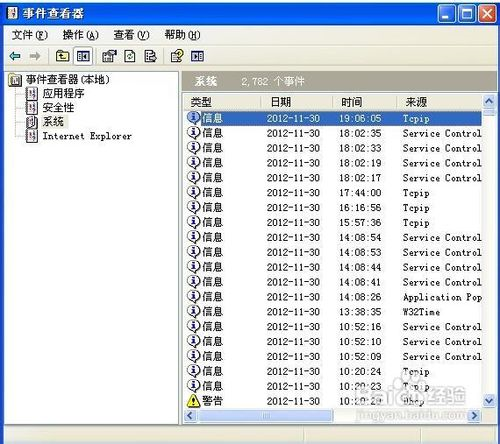
Task: Open the 文件(F) menu
Action: 30,35
